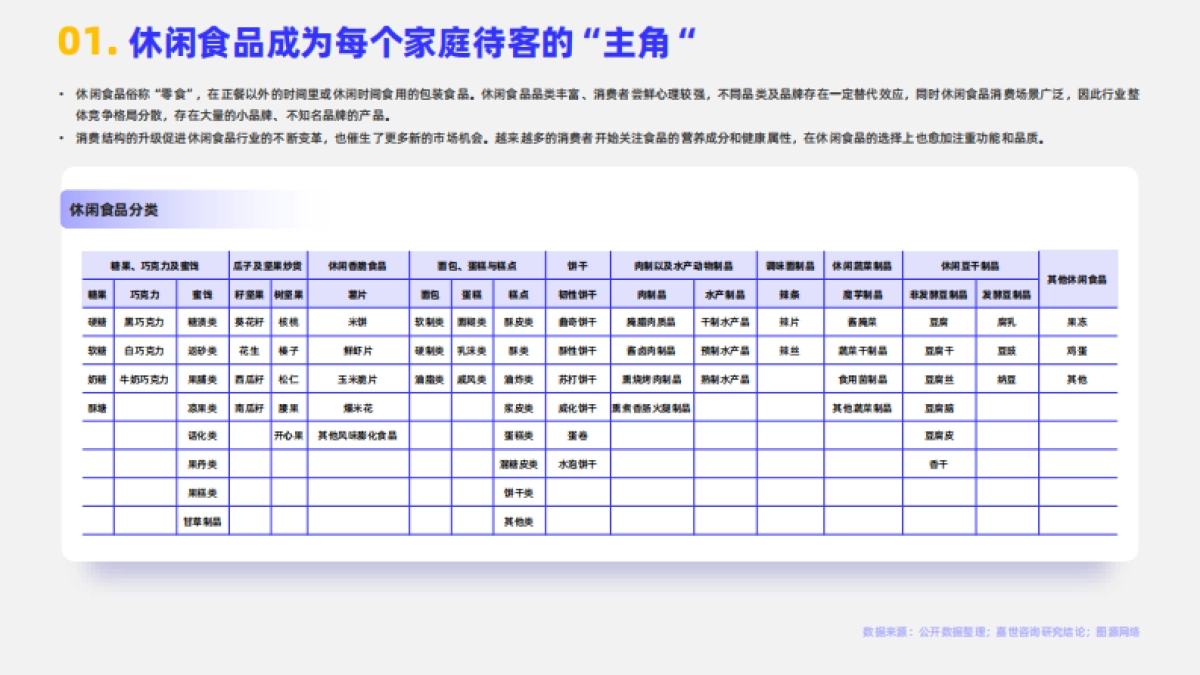
Task: Click the 纳豆 cell
Action: (x=1006, y=380)
